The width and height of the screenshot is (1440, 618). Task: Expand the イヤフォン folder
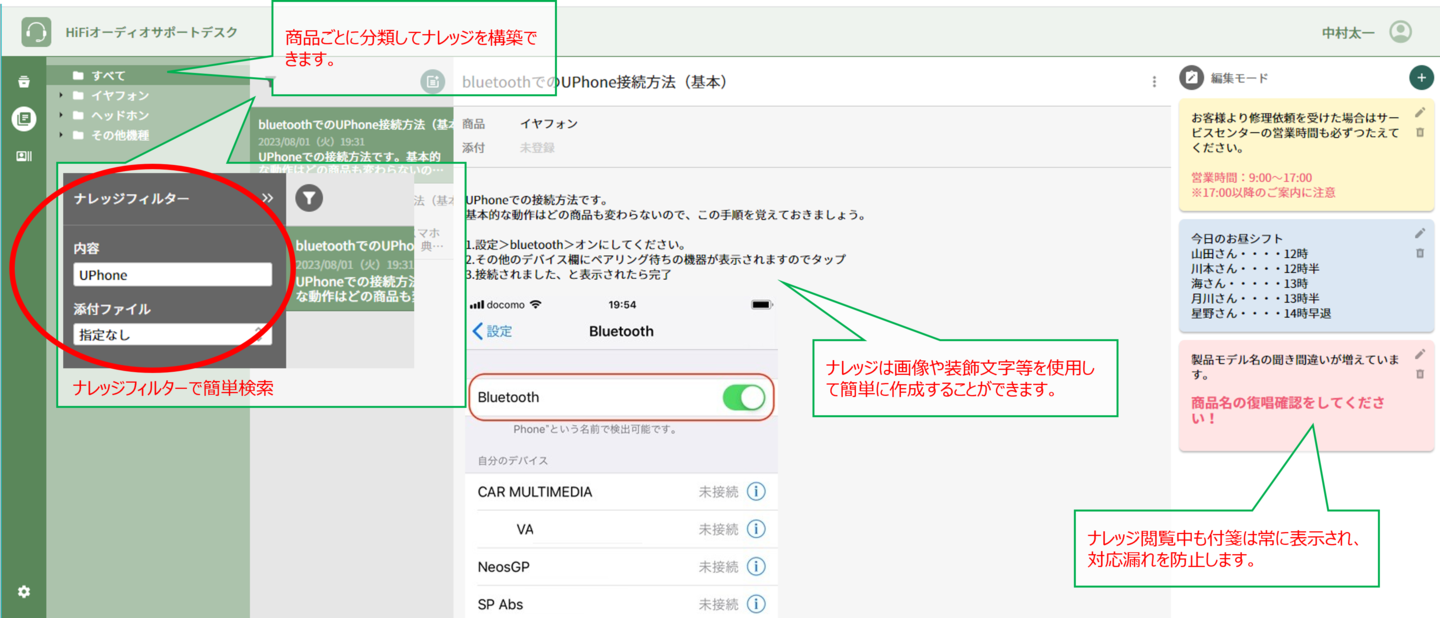pos(62,96)
